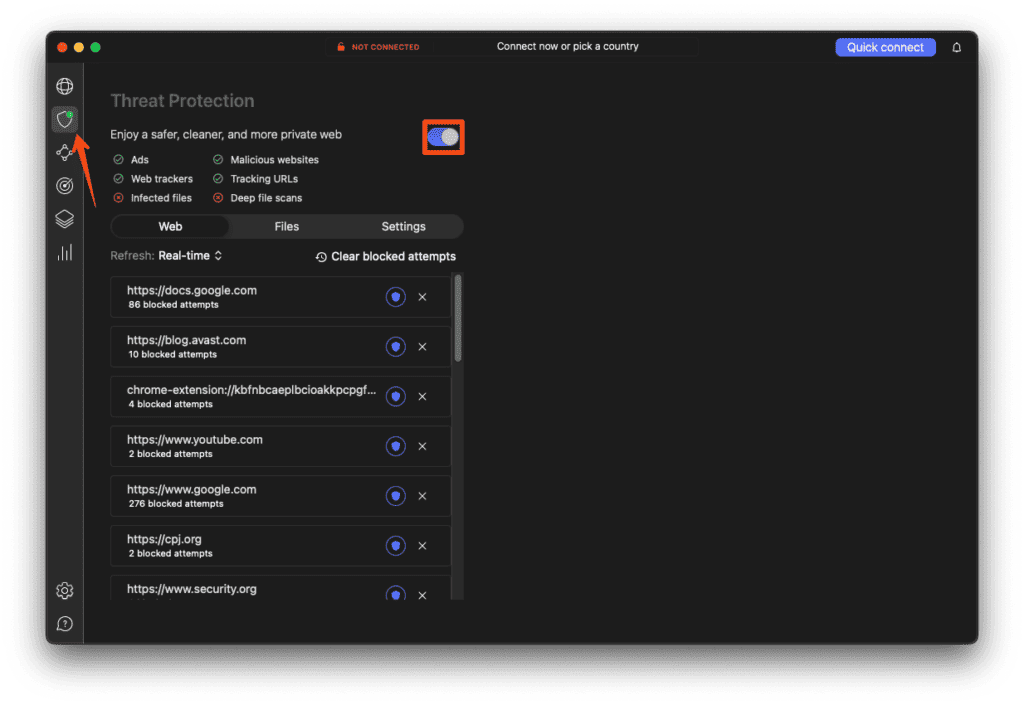This screenshot has width=1024, height=705.
Task: Open the Dark Web Monitor target icon
Action: point(65,185)
